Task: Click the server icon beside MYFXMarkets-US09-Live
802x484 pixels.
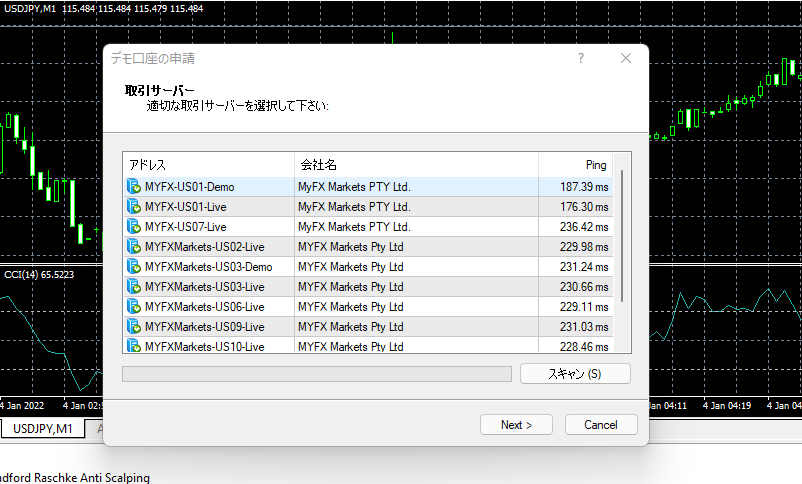Action: 133,326
